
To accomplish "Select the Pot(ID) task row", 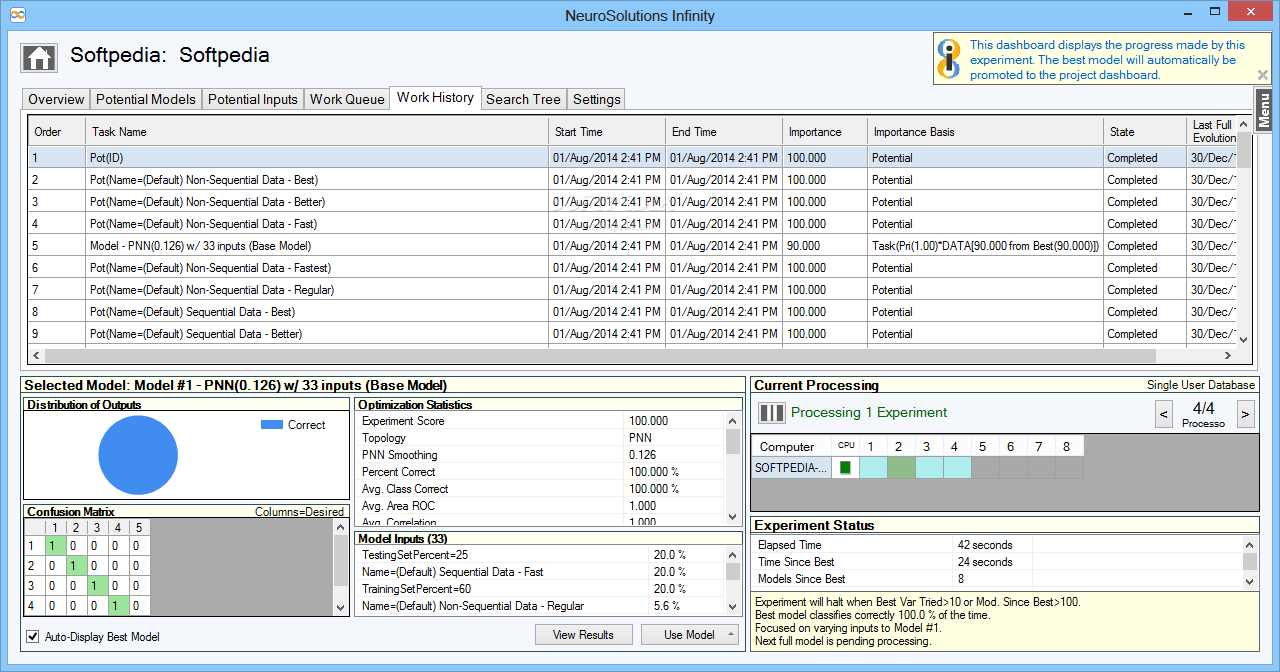I will [632, 158].
